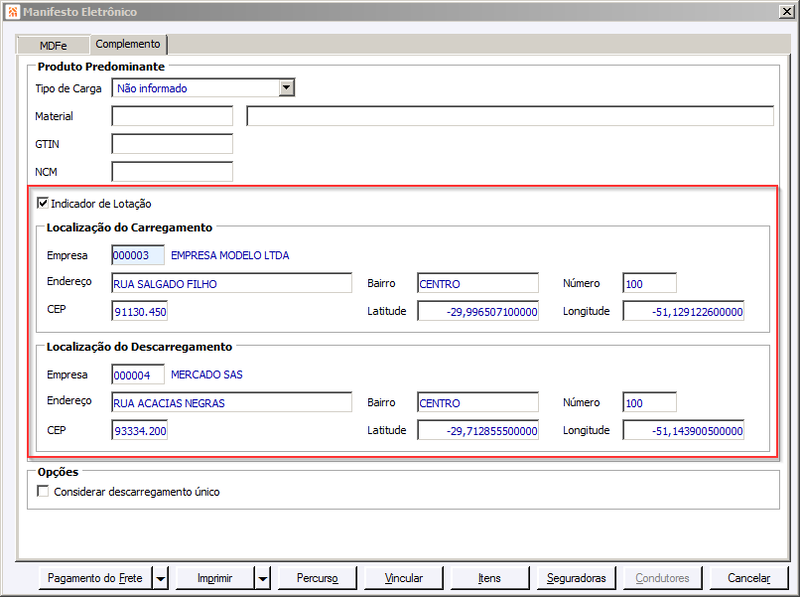This screenshot has height=597, width=800.
Task: Close the Manifesto Eletrônico window
Action: pos(787,12)
